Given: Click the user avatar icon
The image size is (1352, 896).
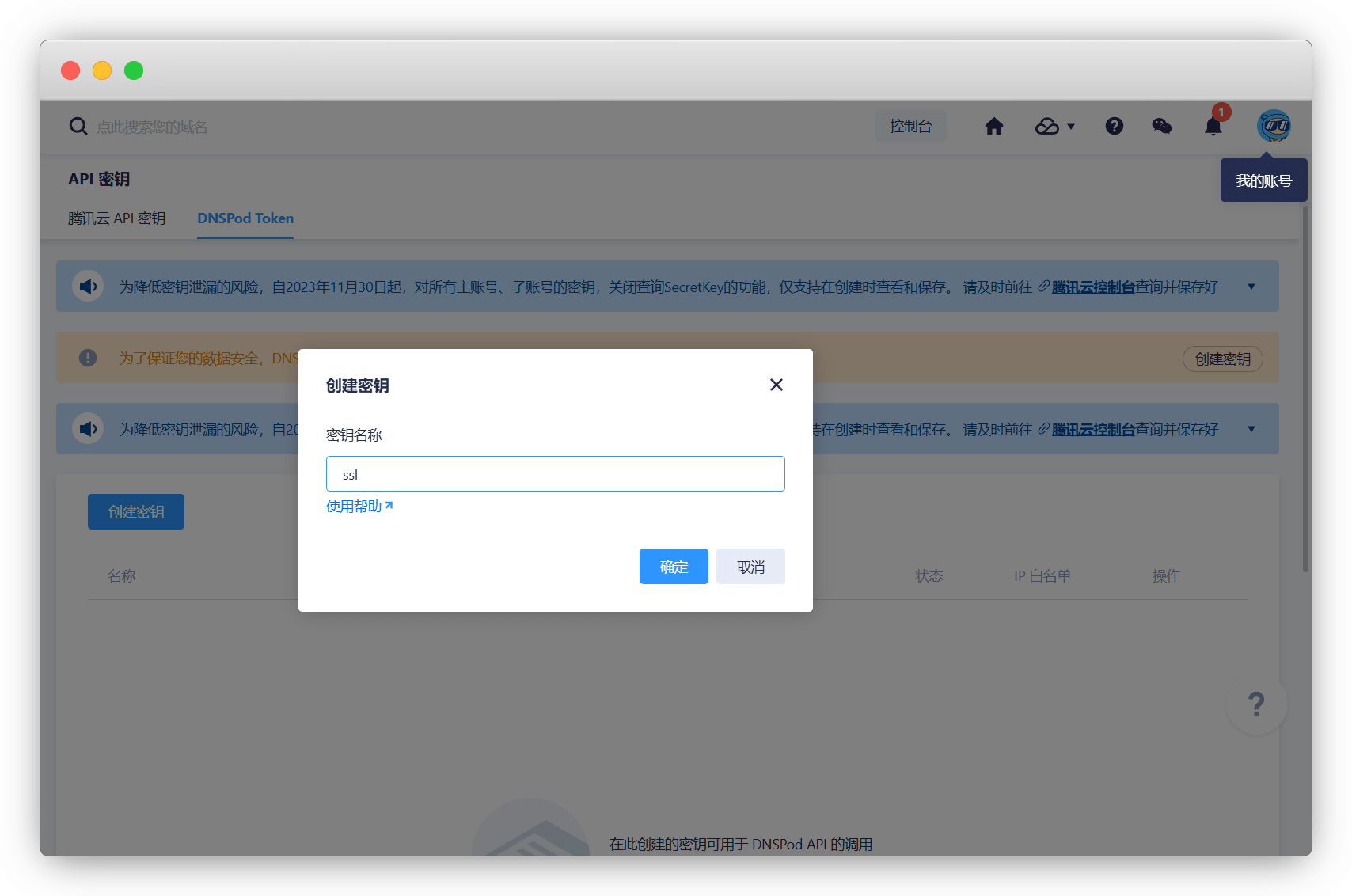Looking at the screenshot, I should 1274,126.
